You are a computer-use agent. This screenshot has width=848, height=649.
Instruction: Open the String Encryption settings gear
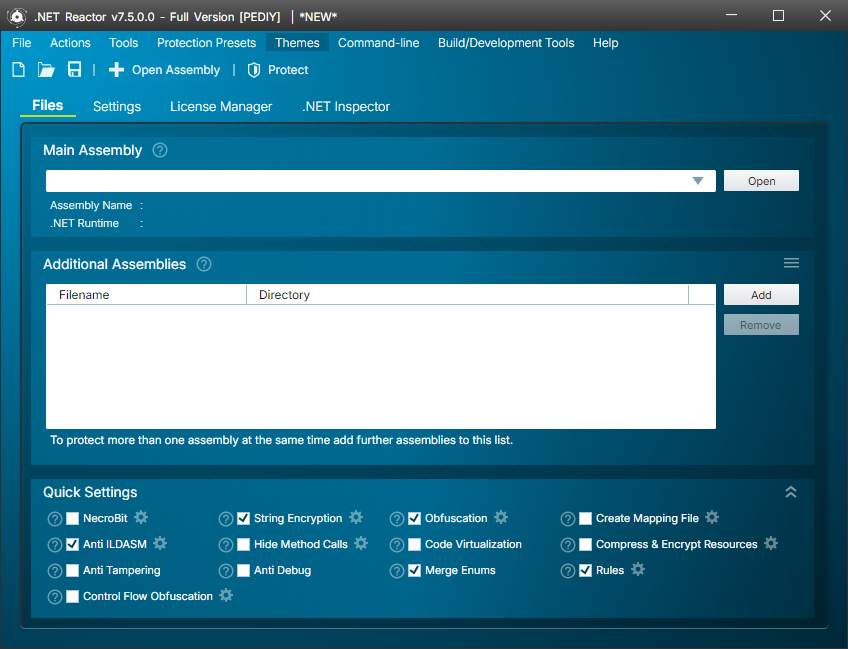(x=356, y=518)
